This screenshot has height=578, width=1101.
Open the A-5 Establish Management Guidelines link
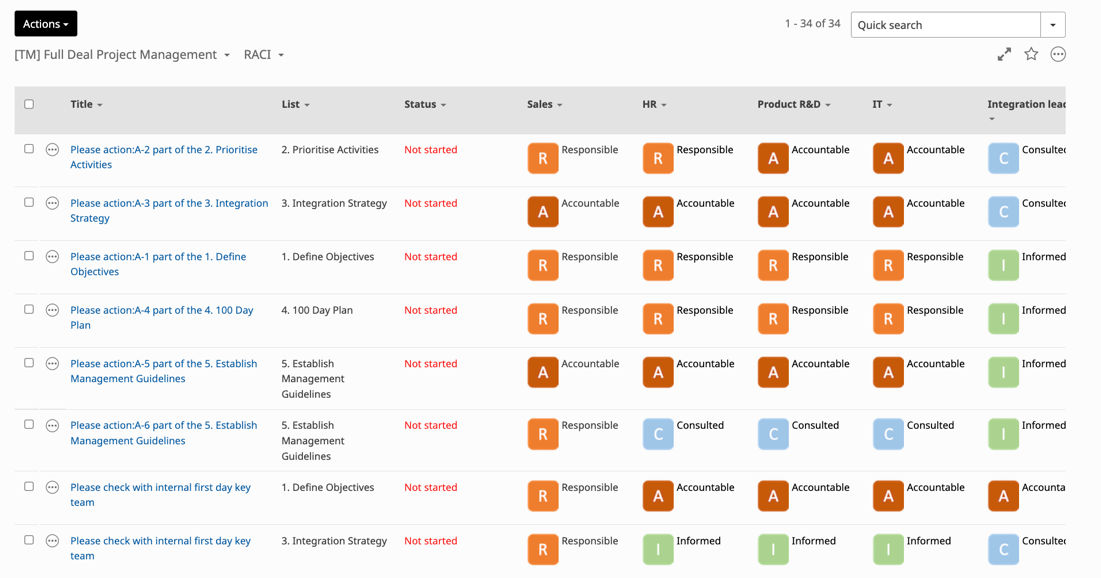click(164, 371)
